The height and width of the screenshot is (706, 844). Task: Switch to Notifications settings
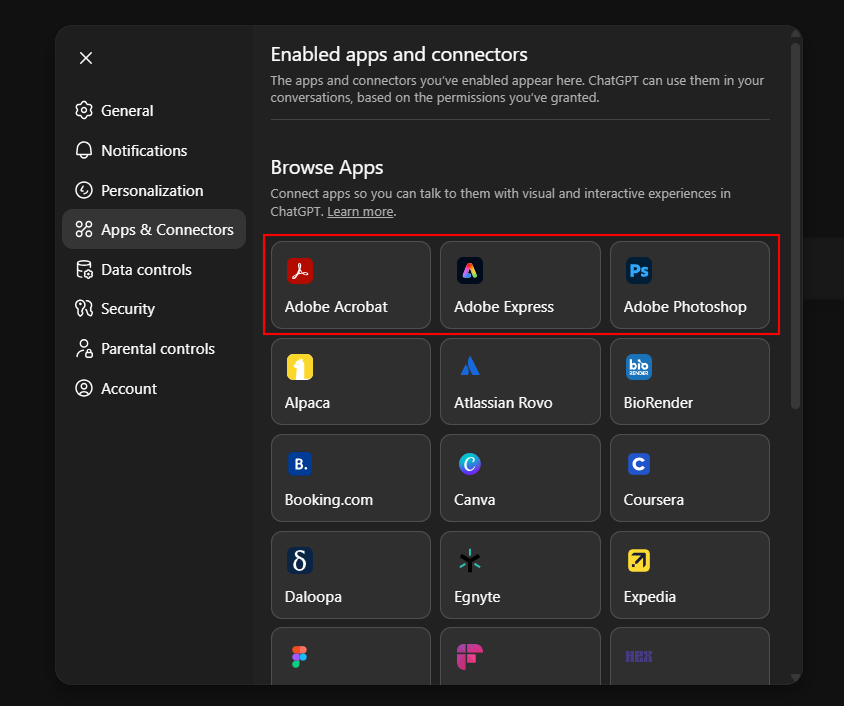point(143,151)
